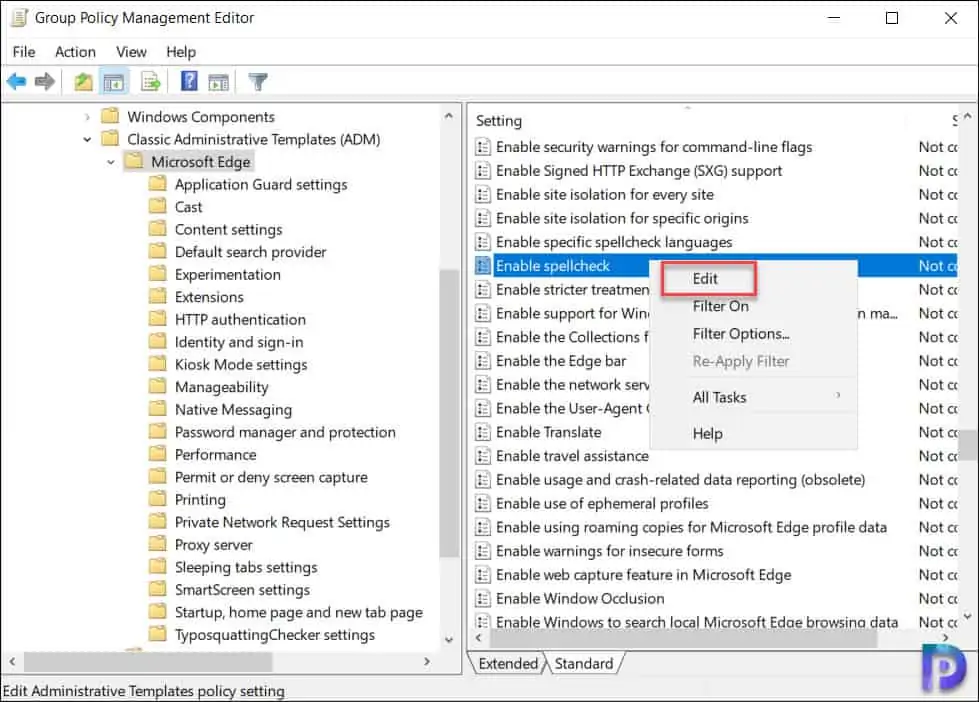
Task: Select Private Network Request Settings folder
Action: pyautogui.click(x=282, y=522)
